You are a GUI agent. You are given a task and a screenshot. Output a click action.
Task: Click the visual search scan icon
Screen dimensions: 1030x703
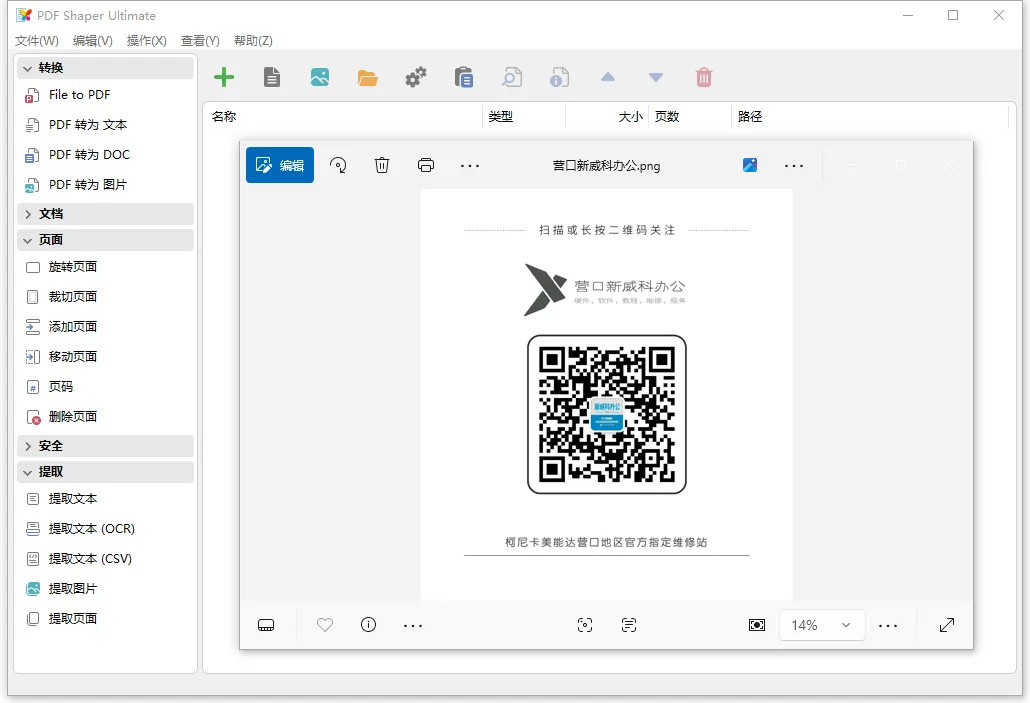tap(585, 625)
